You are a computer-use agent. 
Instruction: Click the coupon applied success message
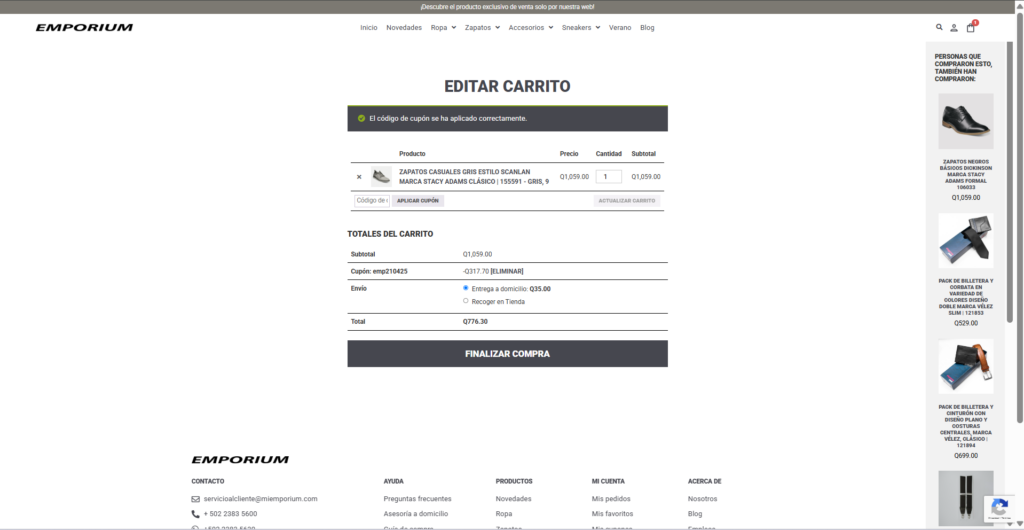point(448,118)
